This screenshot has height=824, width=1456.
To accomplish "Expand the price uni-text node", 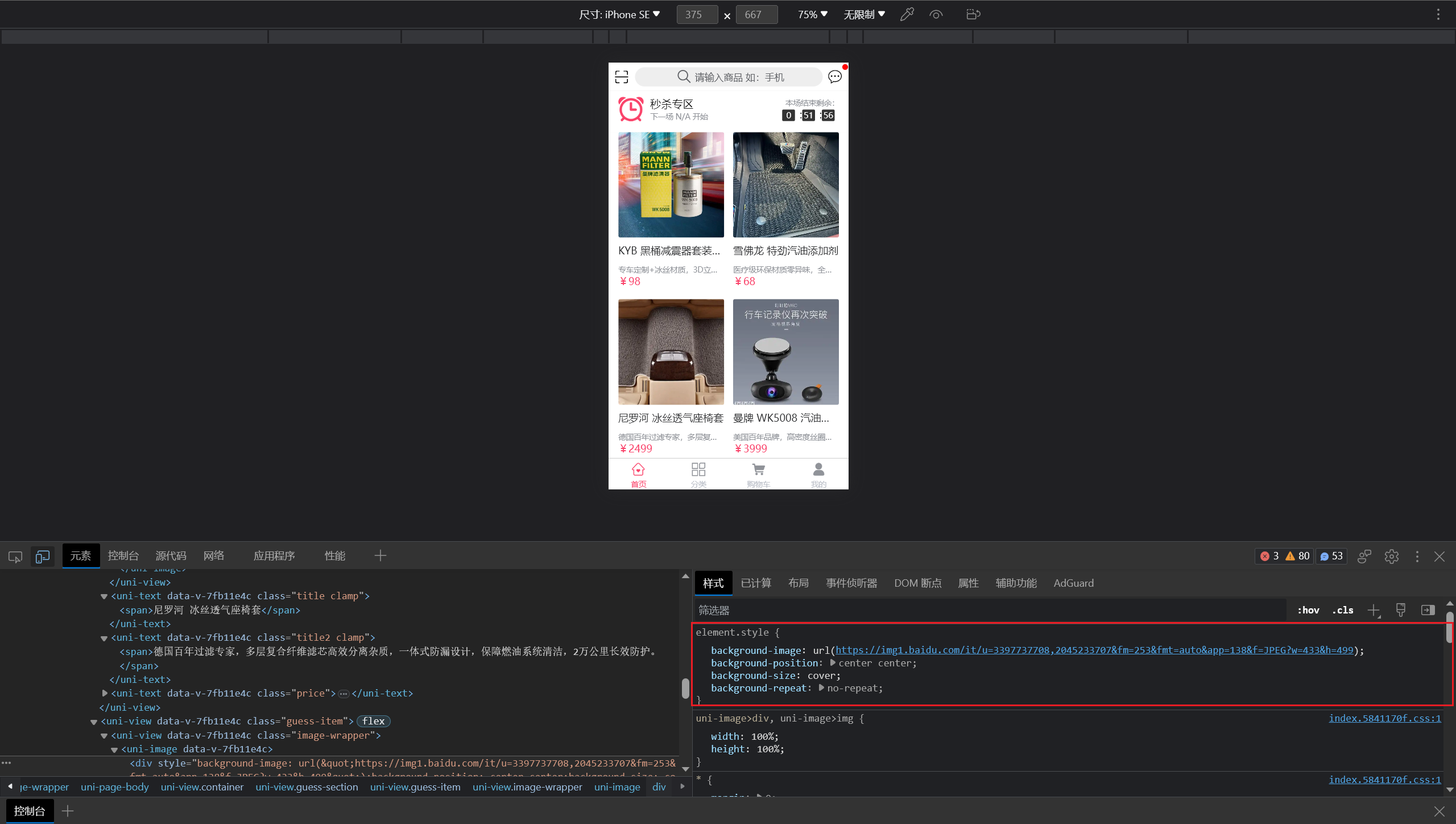I will tap(104, 693).
